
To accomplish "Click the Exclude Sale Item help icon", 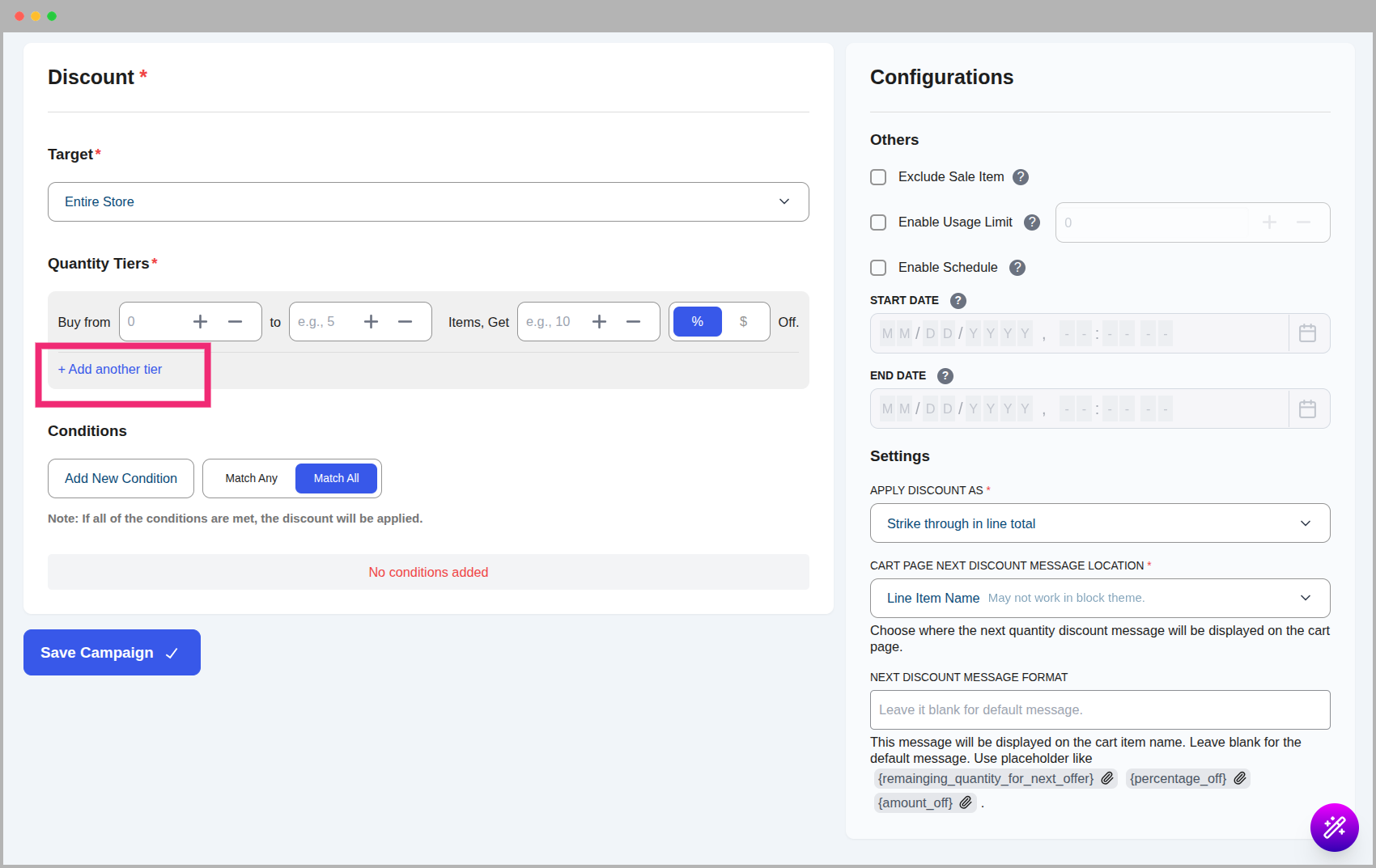I will 1021,177.
